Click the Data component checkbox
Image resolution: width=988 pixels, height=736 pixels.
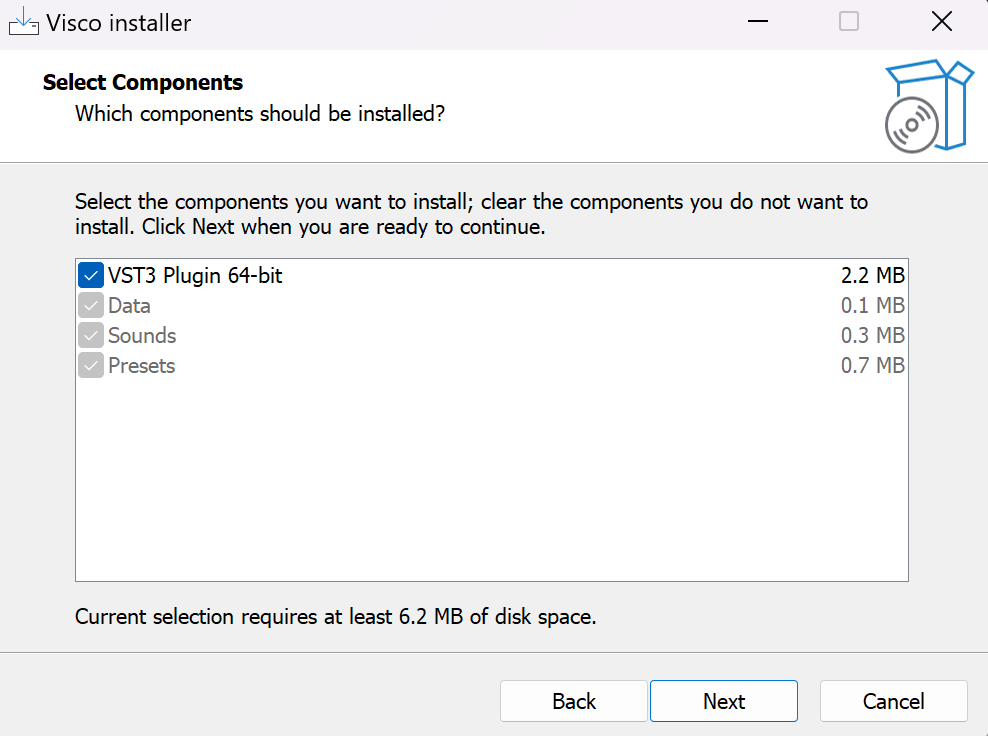[x=91, y=305]
